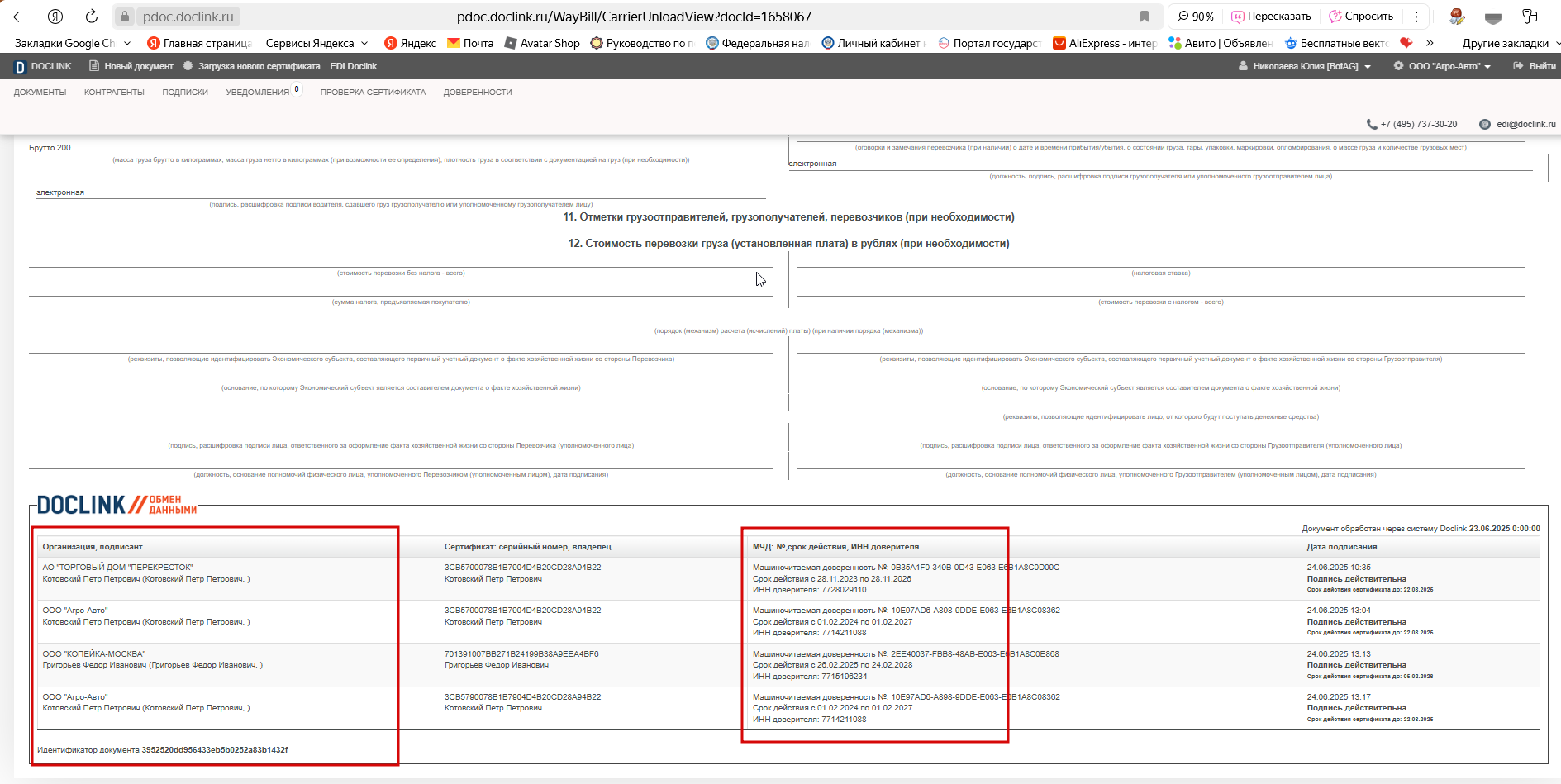The height and width of the screenshot is (784, 1561).
Task: Open the Личный кабинет bookmark
Action: [x=873, y=43]
